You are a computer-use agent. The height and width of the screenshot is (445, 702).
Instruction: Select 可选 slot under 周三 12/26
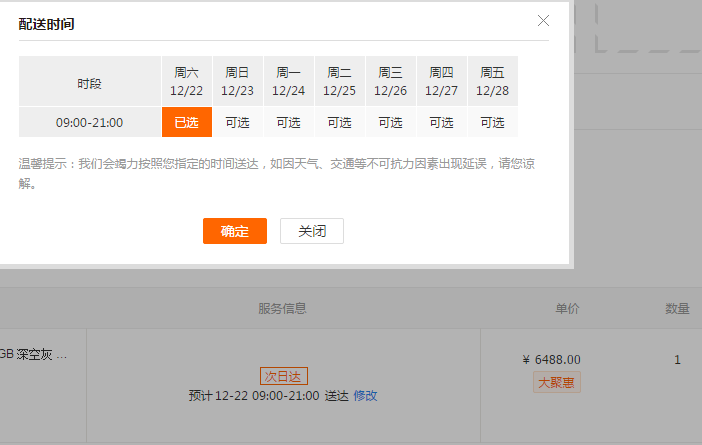pyautogui.click(x=390, y=122)
